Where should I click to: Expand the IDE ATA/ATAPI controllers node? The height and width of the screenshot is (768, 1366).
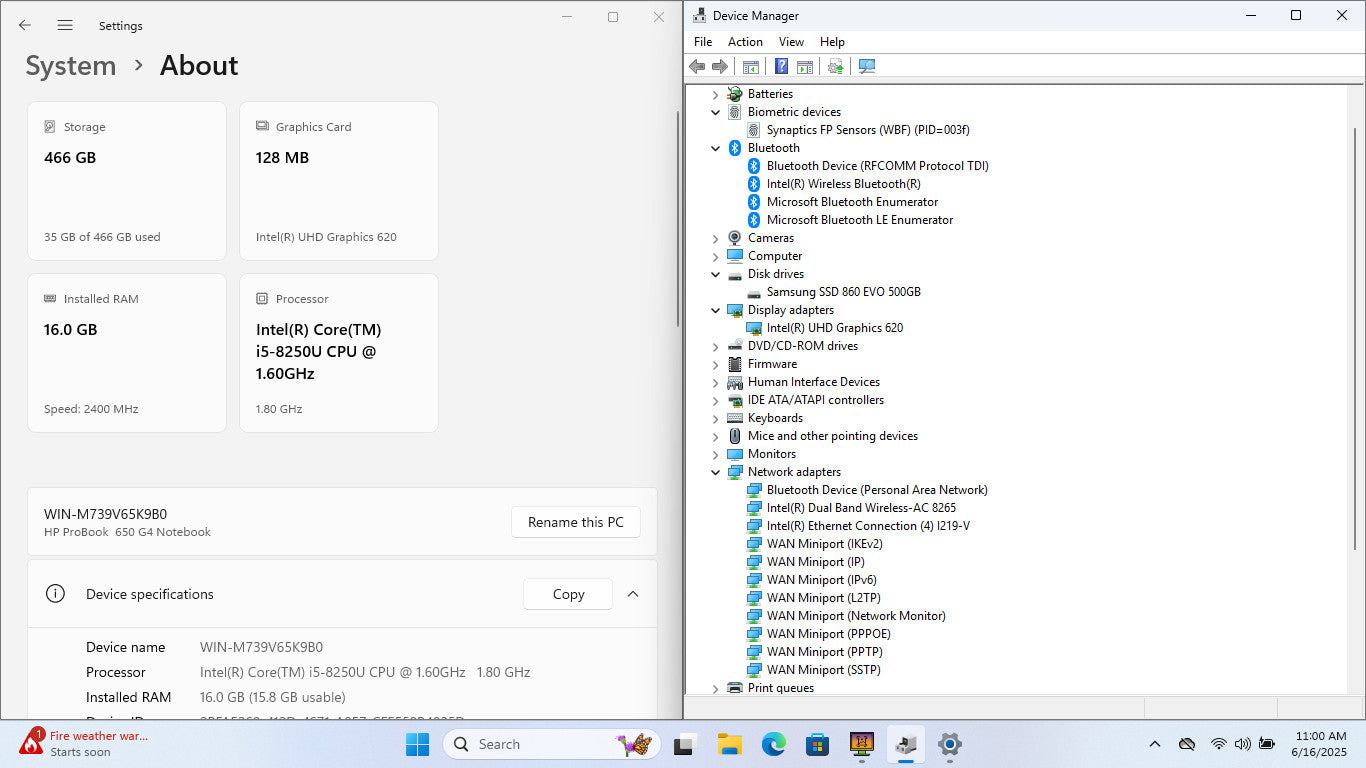click(715, 400)
